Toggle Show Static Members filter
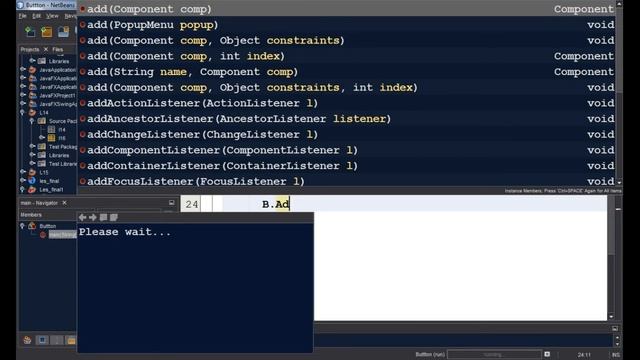Screen dimensions: 640x360 tap(57, 340)
